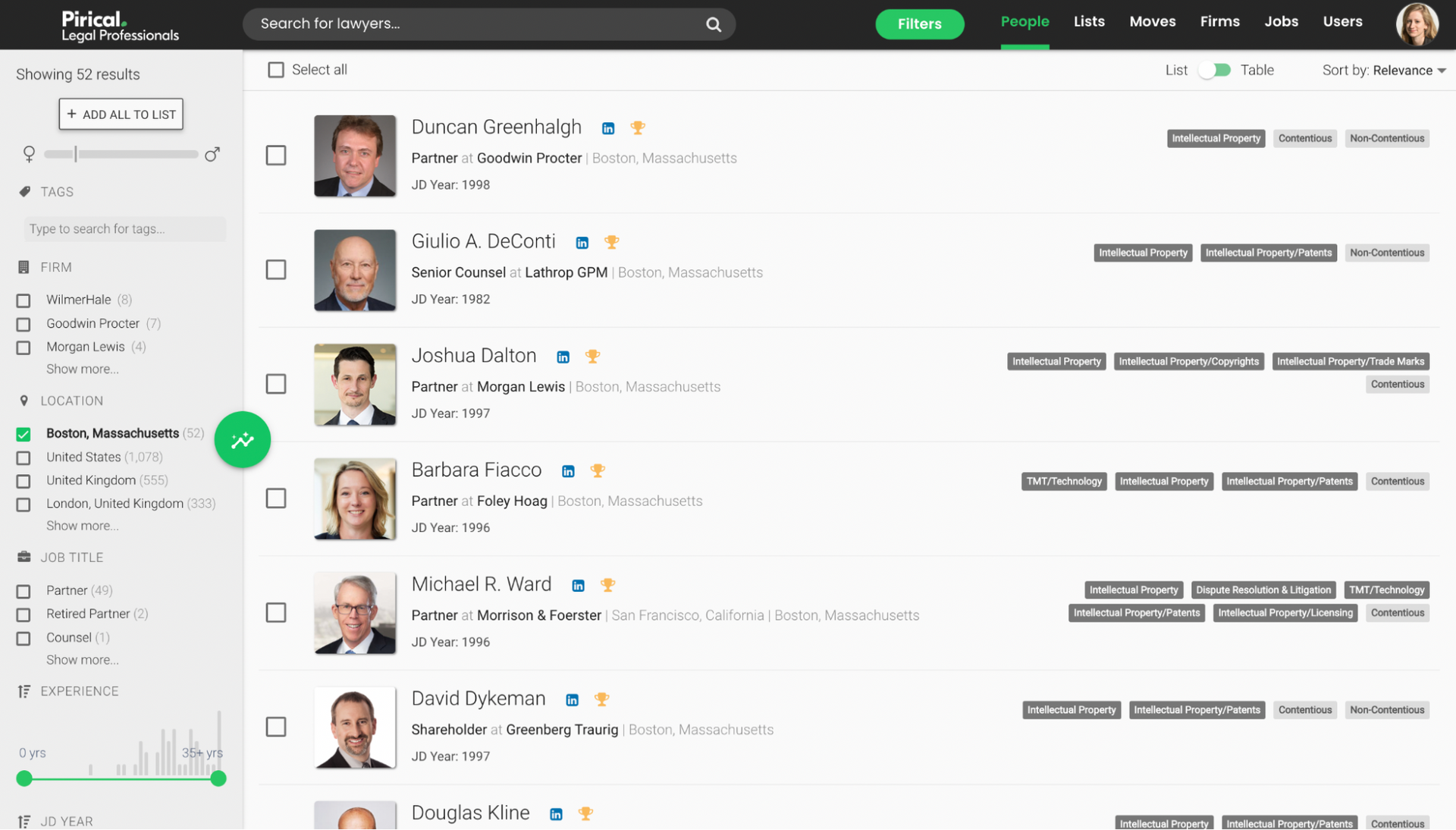Select Duncan Greenhalgh's row checkbox

276,156
